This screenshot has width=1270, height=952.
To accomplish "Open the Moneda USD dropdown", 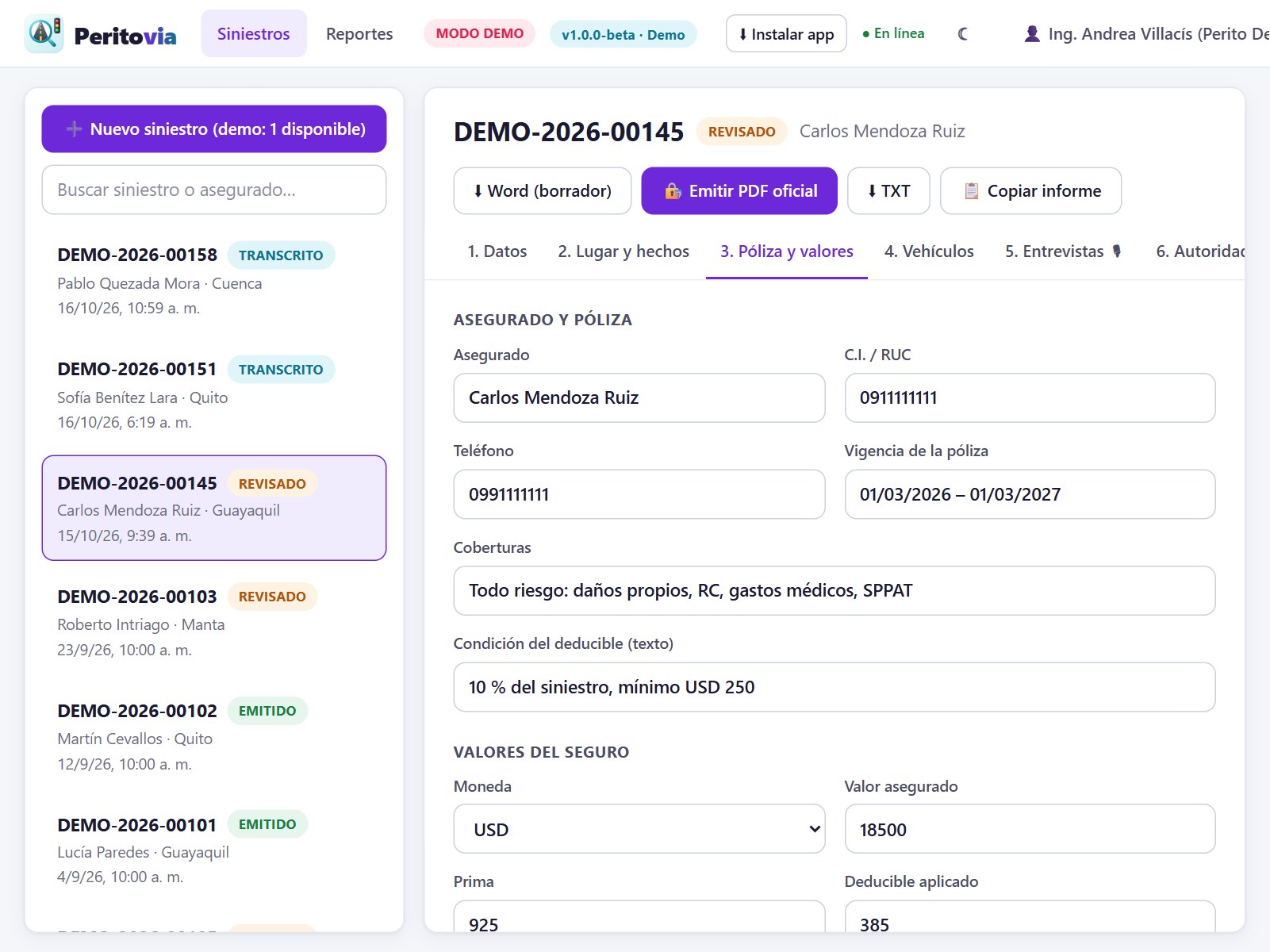I will pyautogui.click(x=639, y=829).
